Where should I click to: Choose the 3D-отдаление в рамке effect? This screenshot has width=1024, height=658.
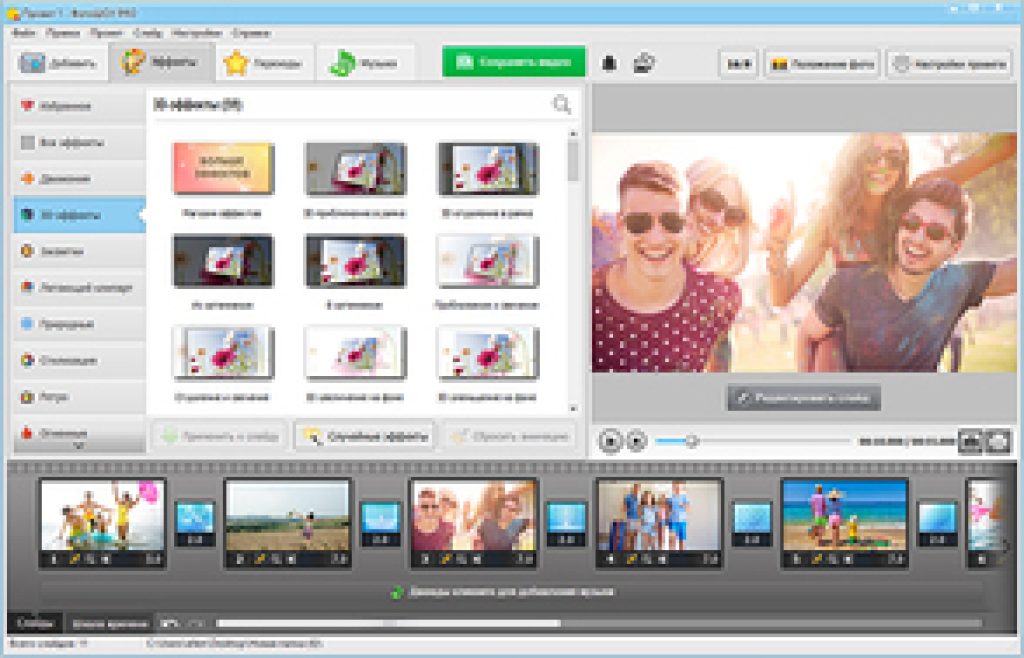(x=487, y=168)
